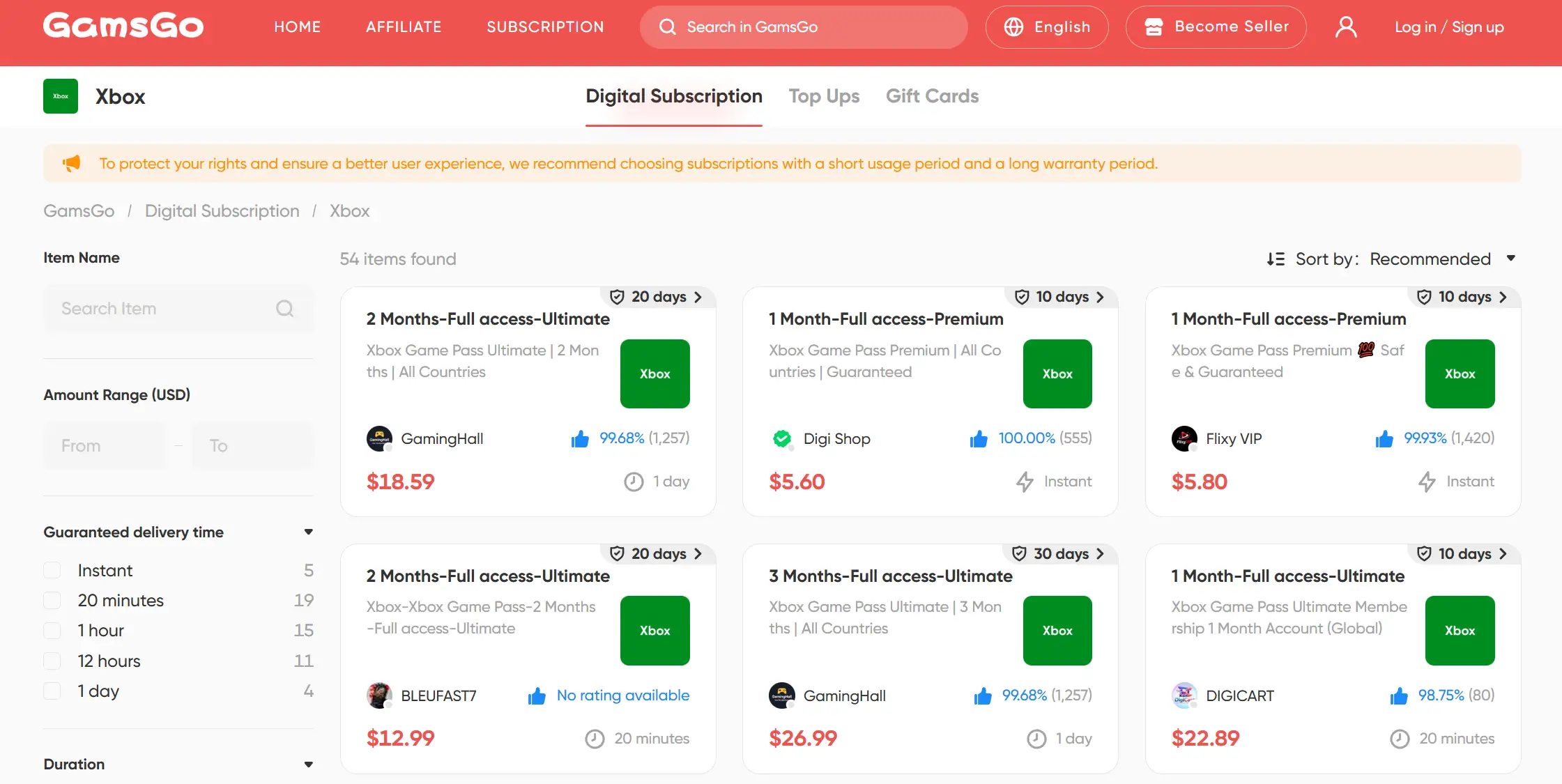This screenshot has height=784, width=1562.
Task: Click the Amount Range To field
Action: pos(252,445)
